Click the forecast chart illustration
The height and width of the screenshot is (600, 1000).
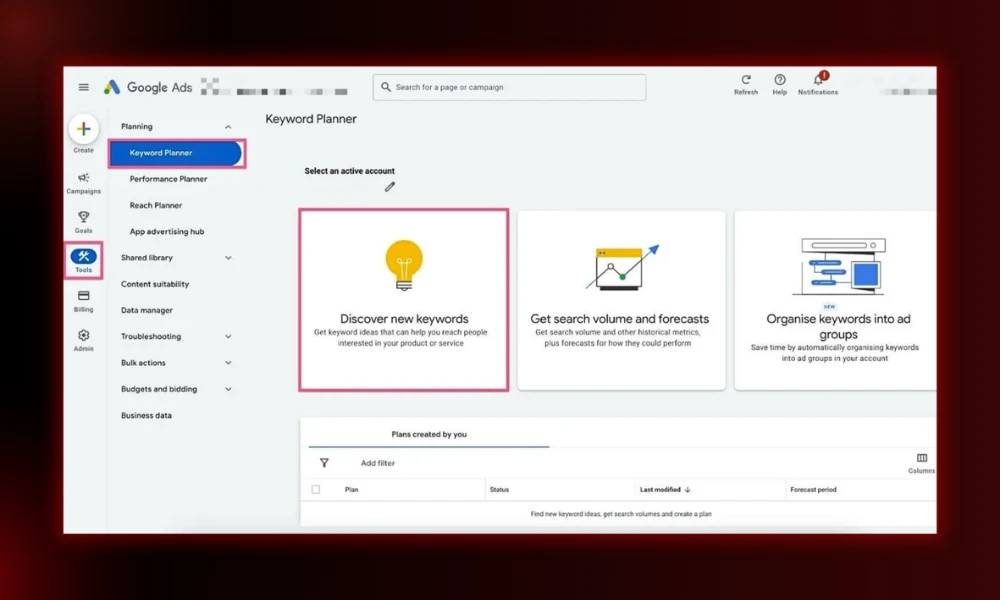click(x=622, y=267)
